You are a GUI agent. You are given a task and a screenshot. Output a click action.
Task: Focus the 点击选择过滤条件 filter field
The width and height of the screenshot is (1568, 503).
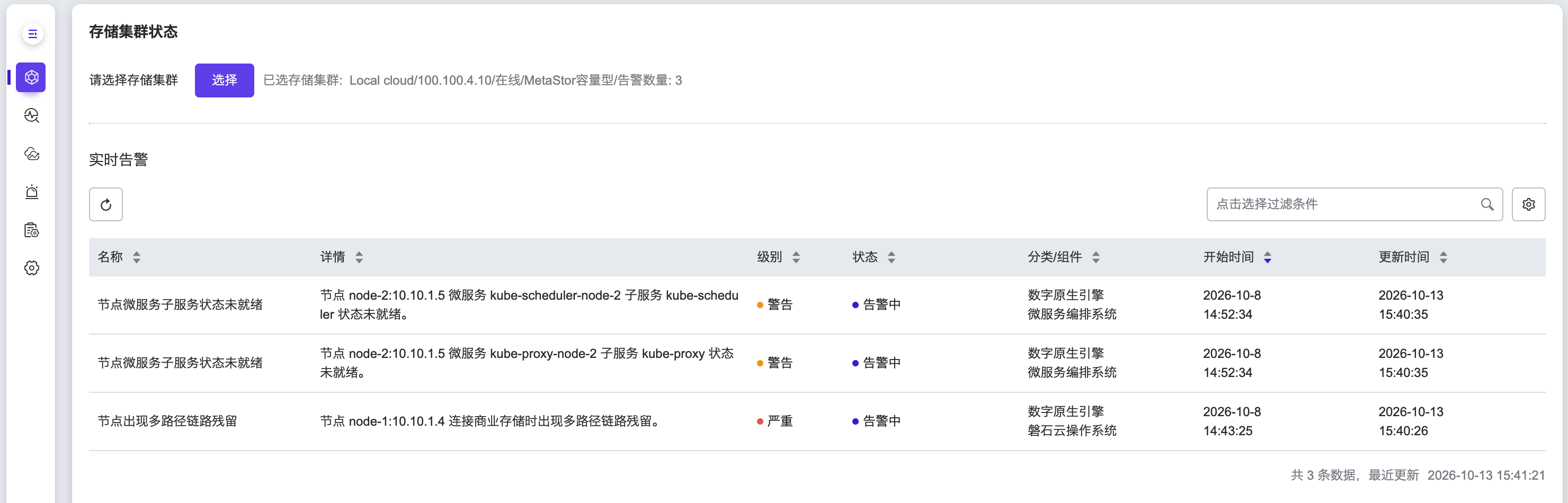pyautogui.click(x=1355, y=204)
